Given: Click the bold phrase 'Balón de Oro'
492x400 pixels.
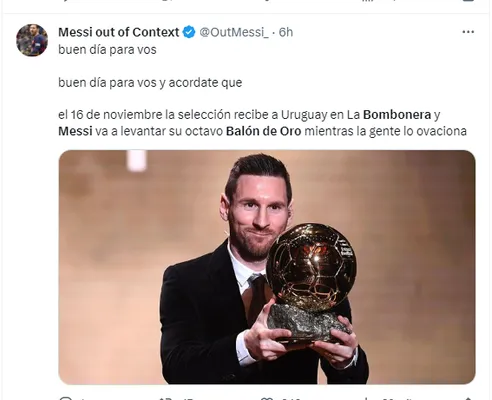Looking at the screenshot, I should [x=263, y=131].
